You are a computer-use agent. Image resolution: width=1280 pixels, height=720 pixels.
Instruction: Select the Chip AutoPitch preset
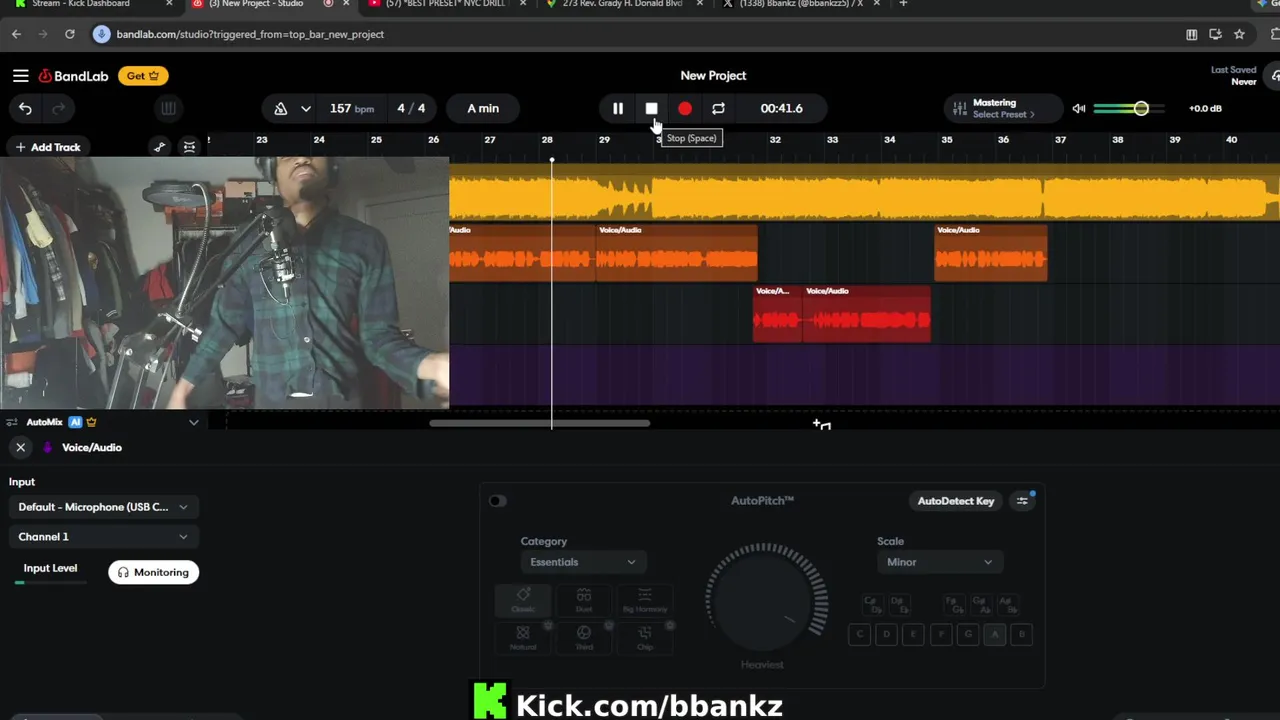645,638
